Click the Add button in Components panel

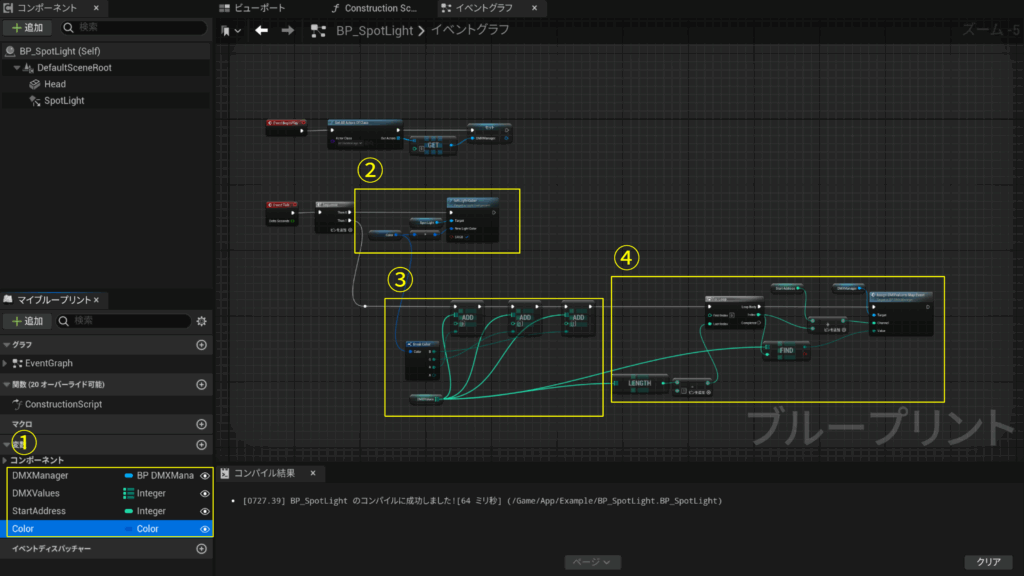click(27, 27)
